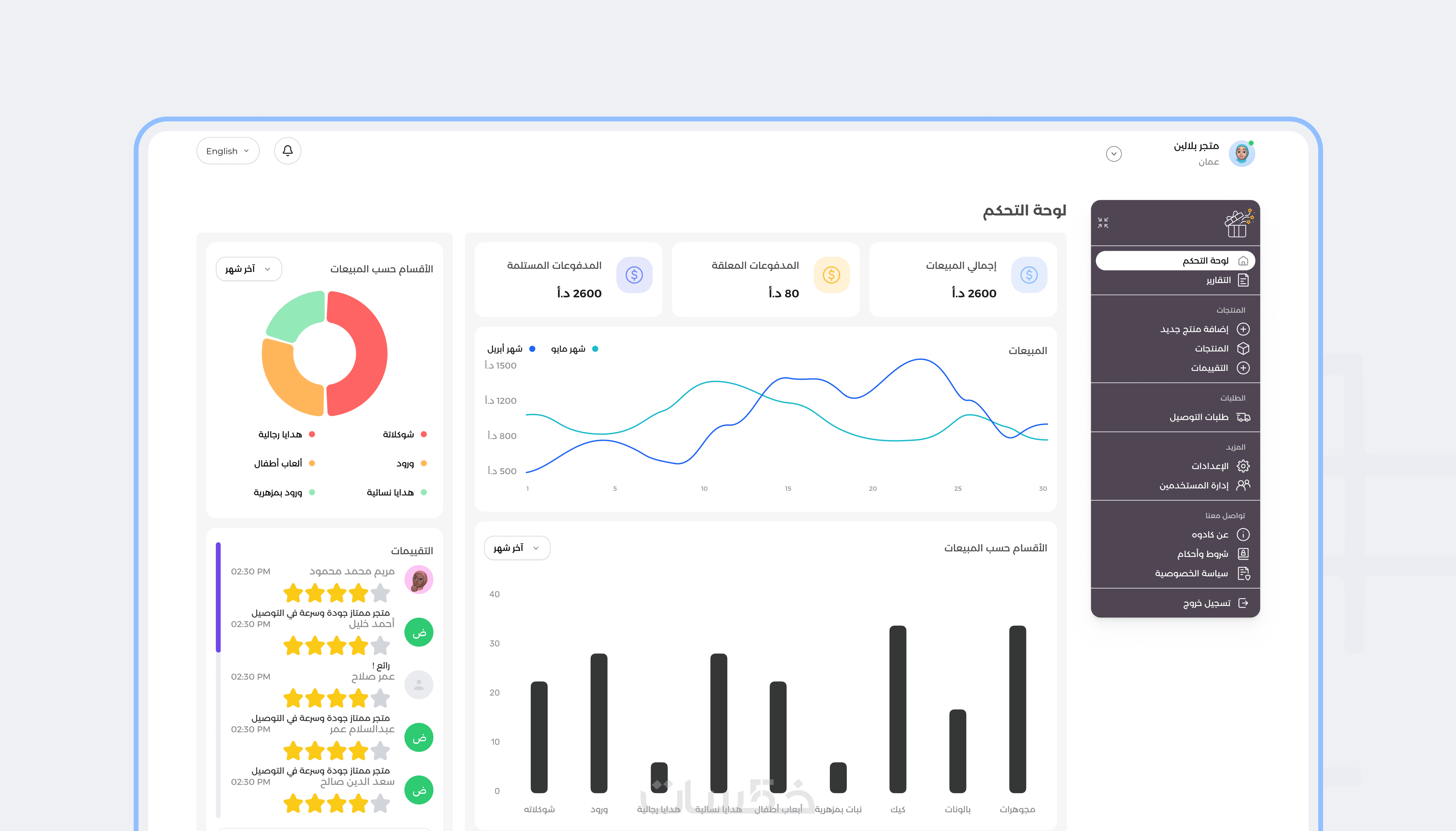
Task: Collapse the sidebar with the shrink icon
Action: 1103,222
